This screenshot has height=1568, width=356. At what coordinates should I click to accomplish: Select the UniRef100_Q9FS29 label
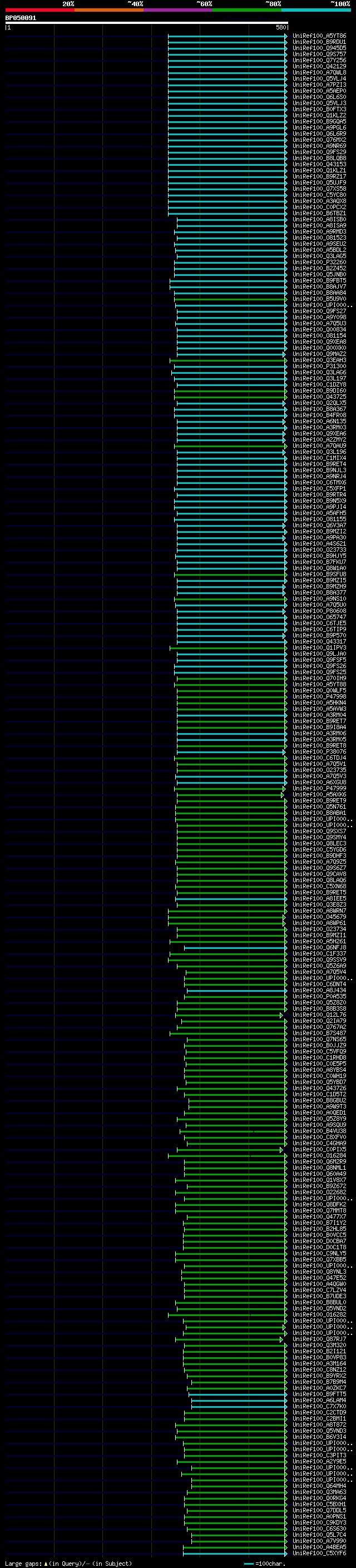coord(319,152)
